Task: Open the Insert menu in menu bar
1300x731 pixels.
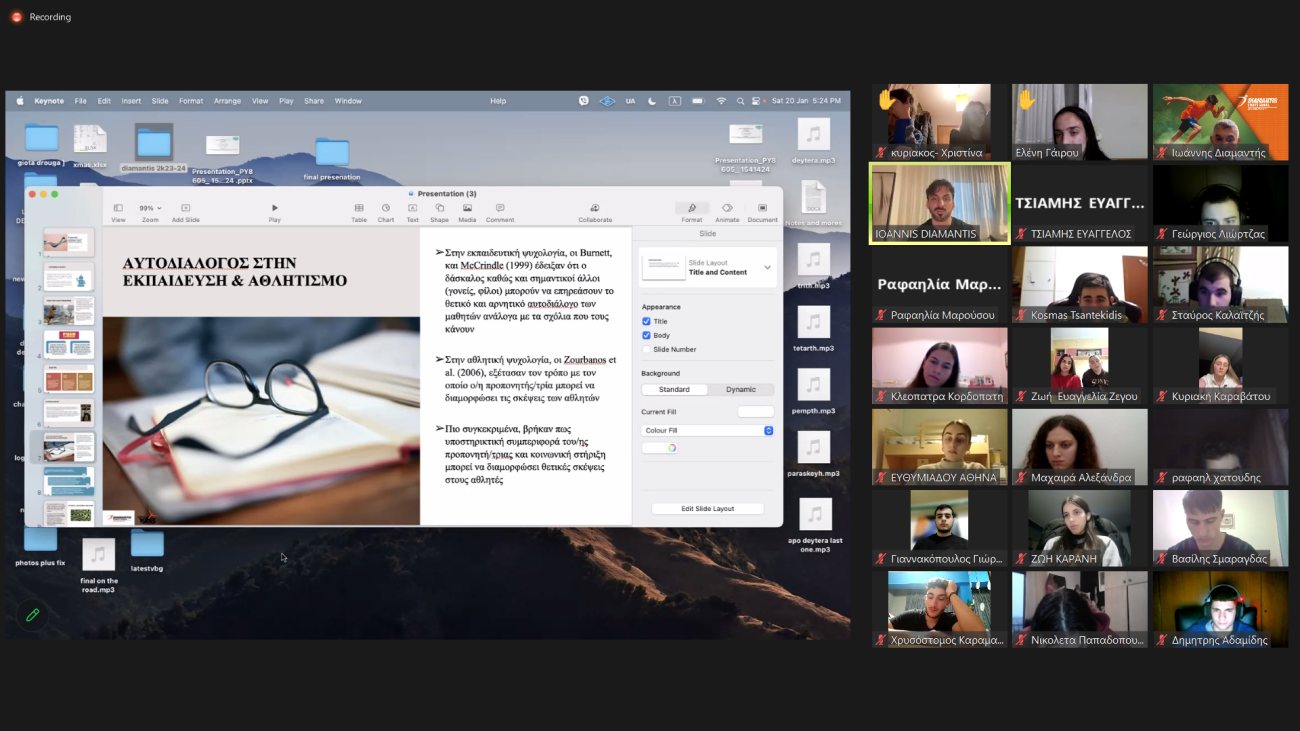Action: (x=131, y=101)
